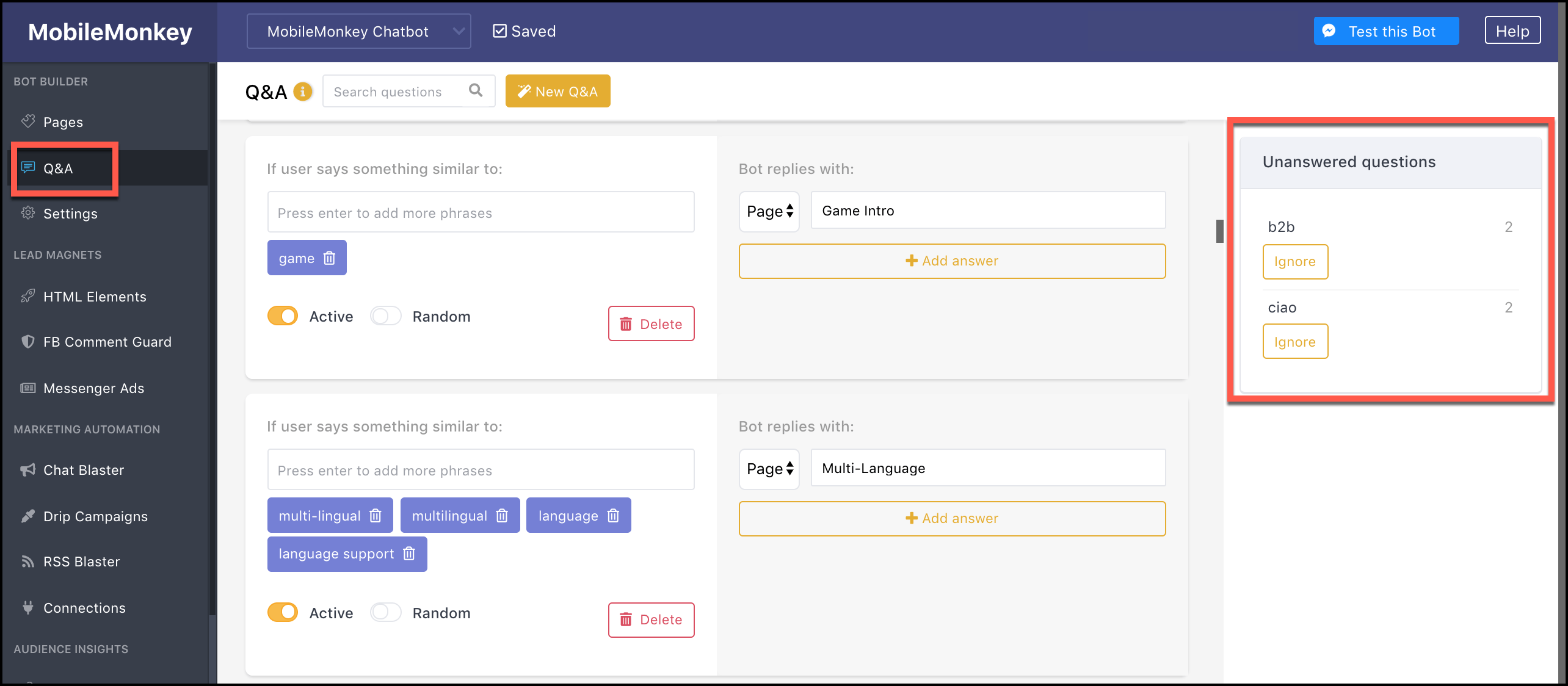Viewport: 1568px width, 686px height.
Task: Delete 'language support' phrase trash icon
Action: [x=409, y=554]
